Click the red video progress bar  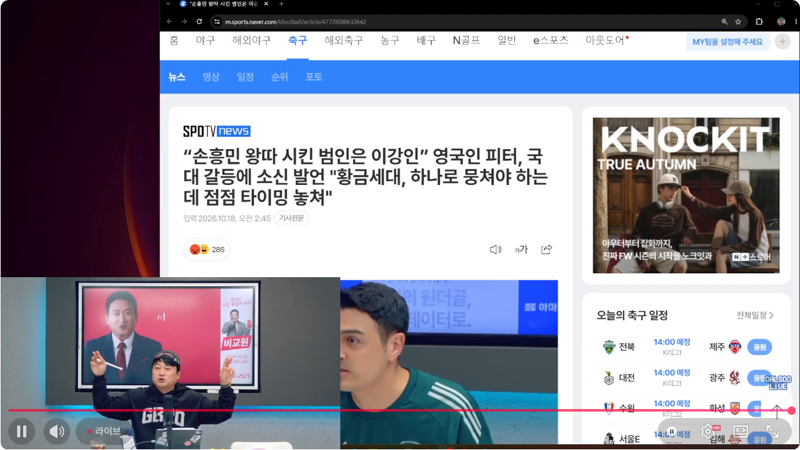coord(398,410)
